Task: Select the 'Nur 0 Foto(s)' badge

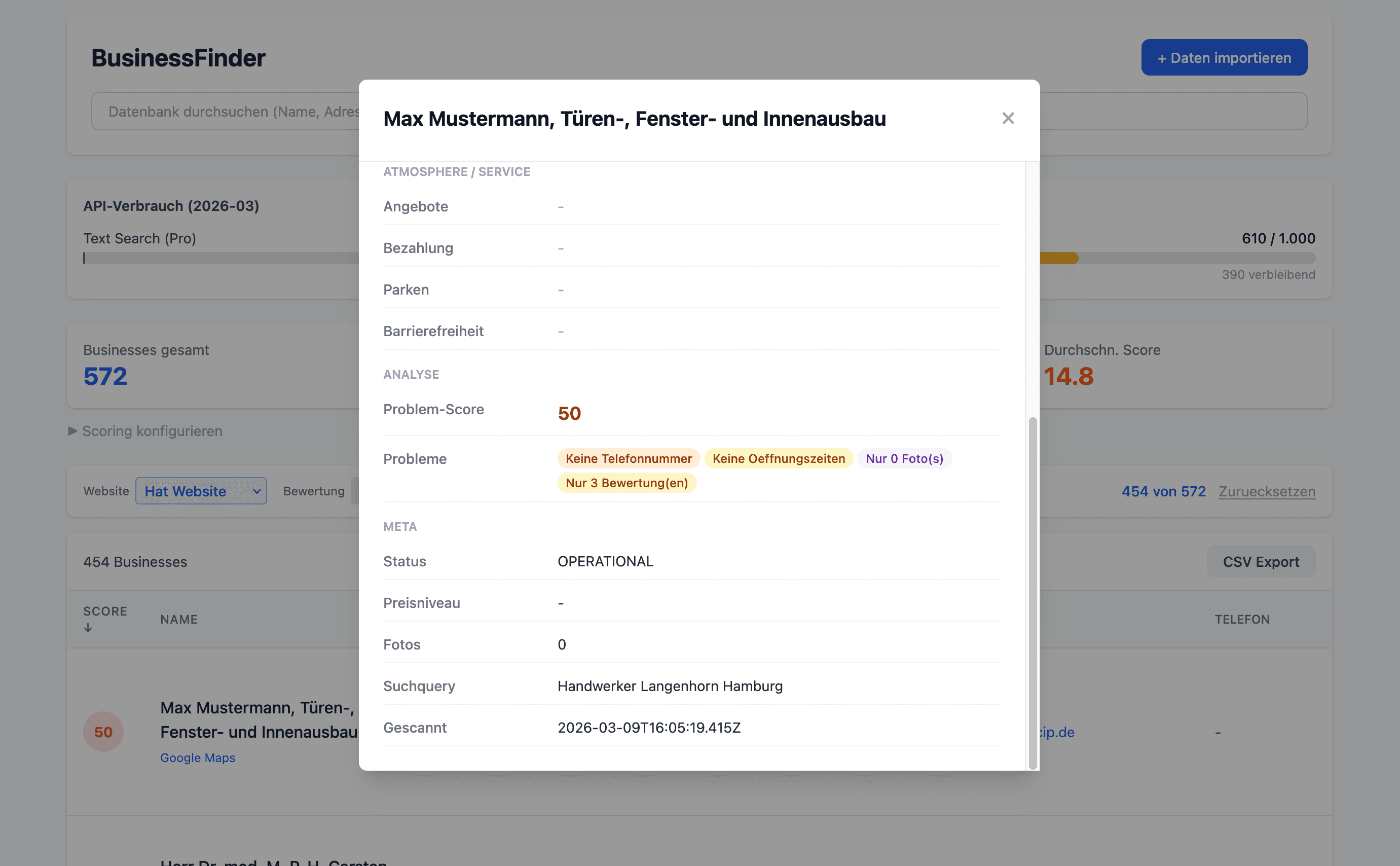Action: 905,458
